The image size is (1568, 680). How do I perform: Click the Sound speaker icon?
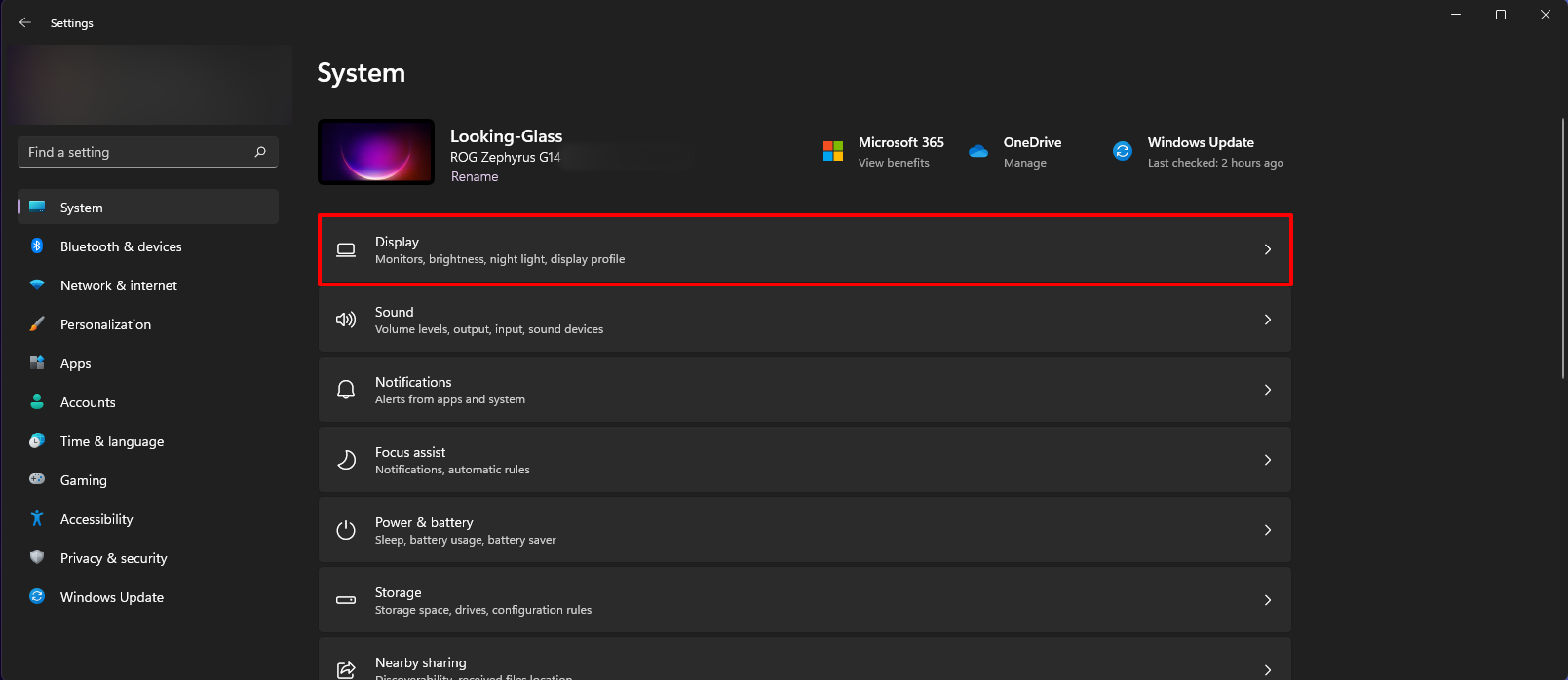(x=346, y=320)
